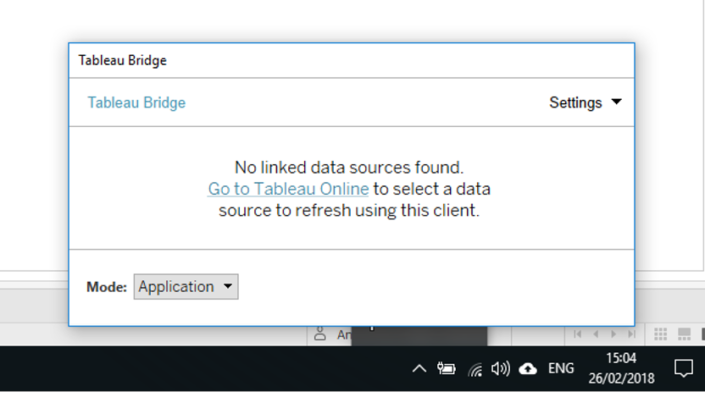Open the Mode Application dropdown

coord(186,287)
